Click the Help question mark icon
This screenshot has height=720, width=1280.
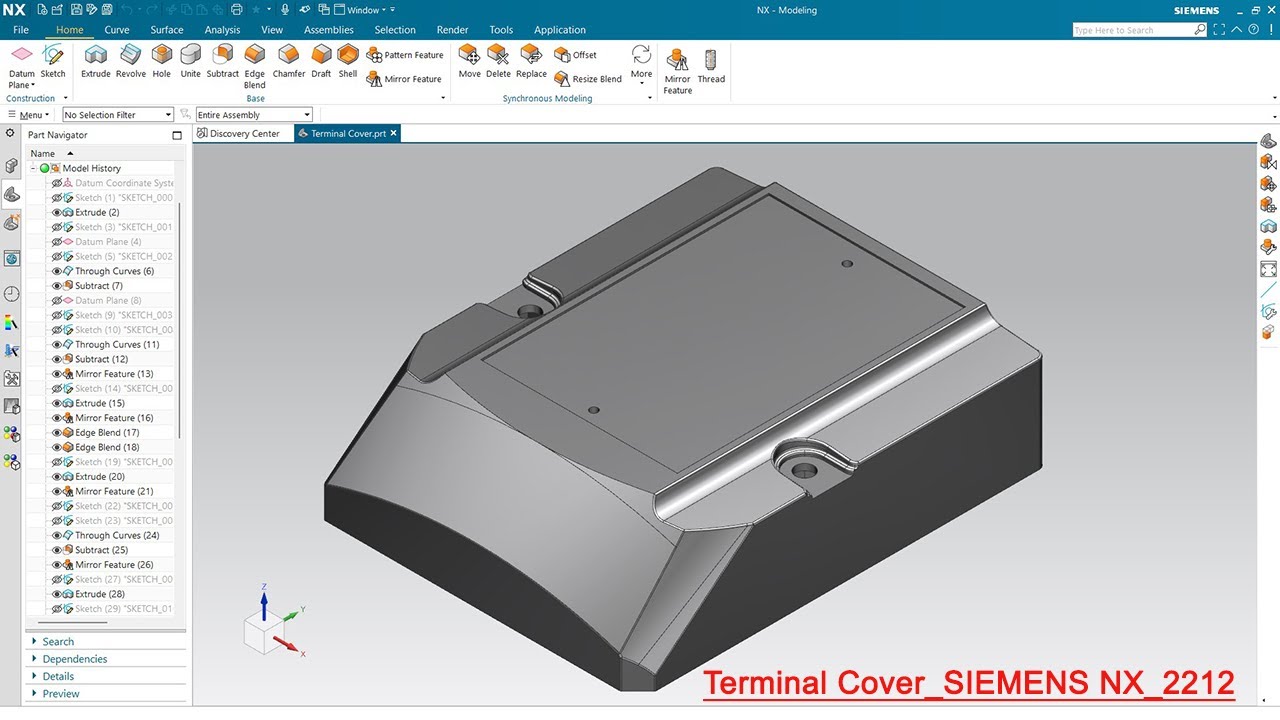pyautogui.click(x=1252, y=30)
